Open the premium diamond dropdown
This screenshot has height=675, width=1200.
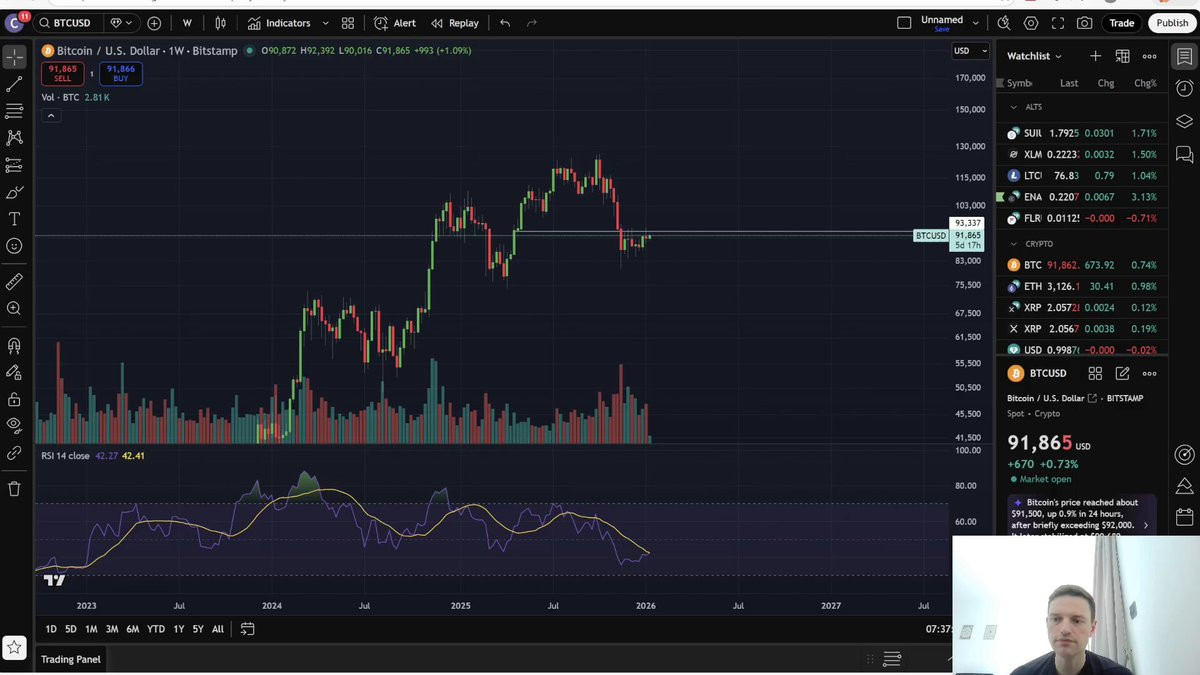pos(120,23)
